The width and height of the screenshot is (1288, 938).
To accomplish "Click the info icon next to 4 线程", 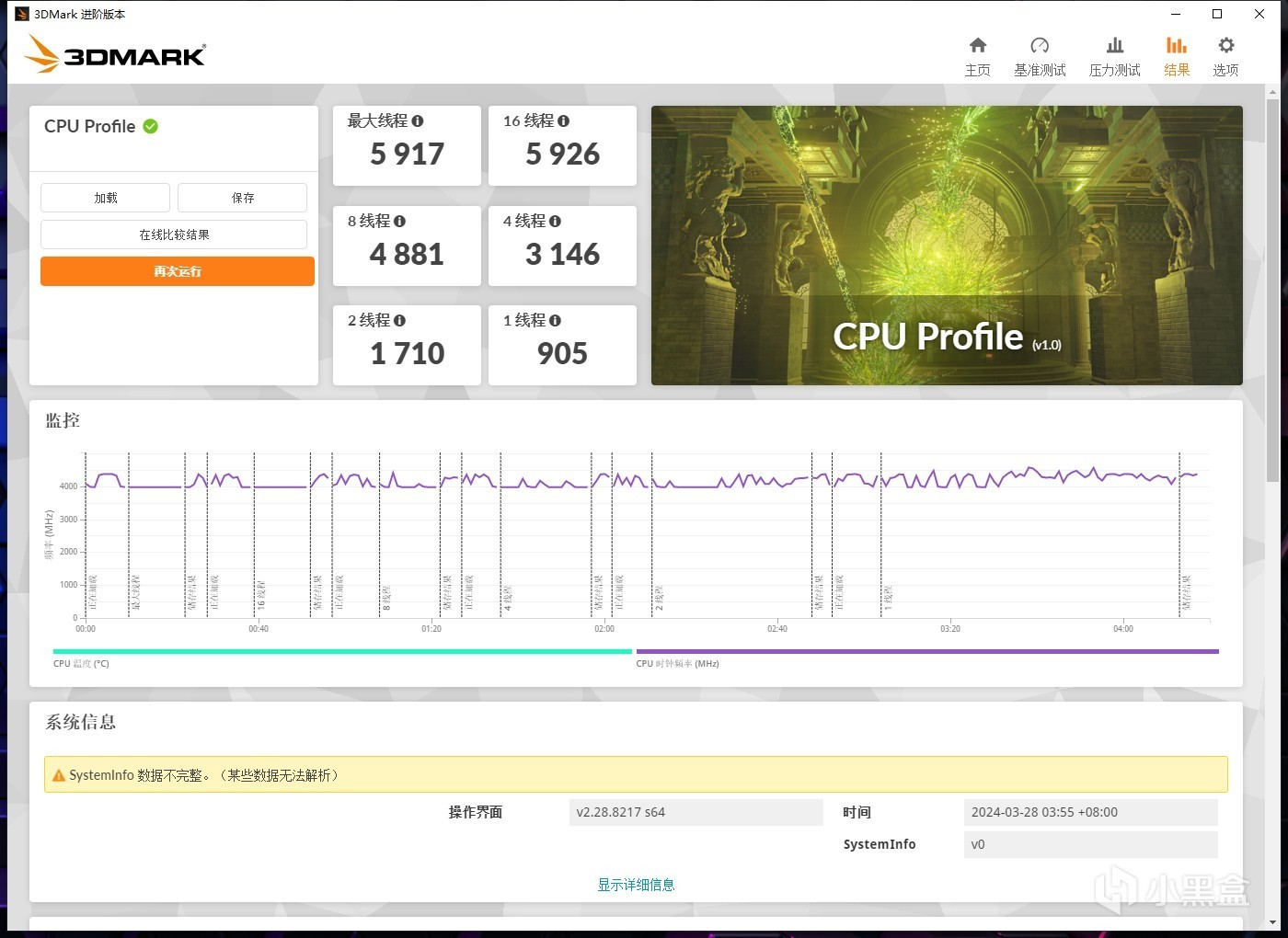I will click(x=555, y=221).
